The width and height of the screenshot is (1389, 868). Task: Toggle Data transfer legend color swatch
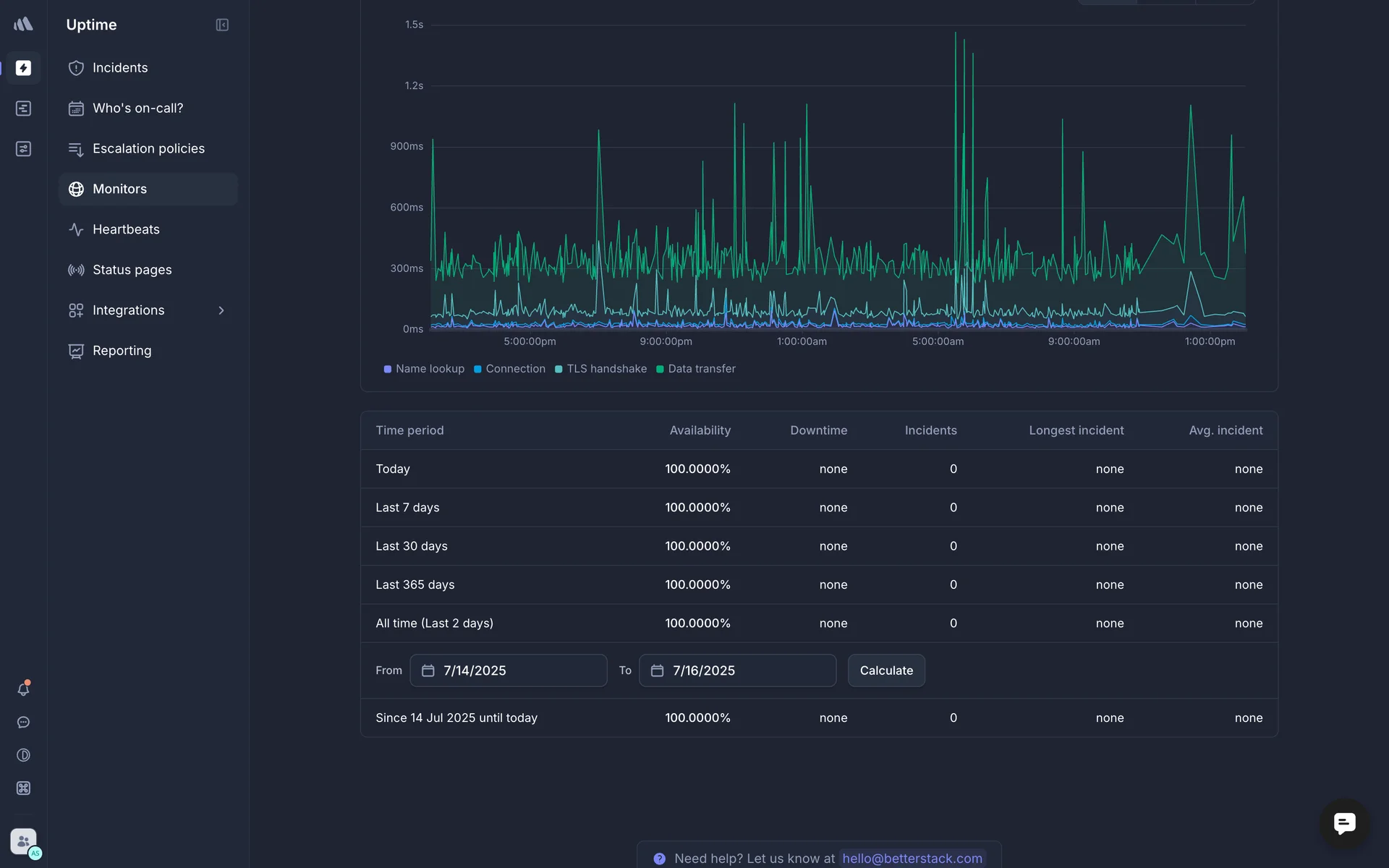pos(660,370)
